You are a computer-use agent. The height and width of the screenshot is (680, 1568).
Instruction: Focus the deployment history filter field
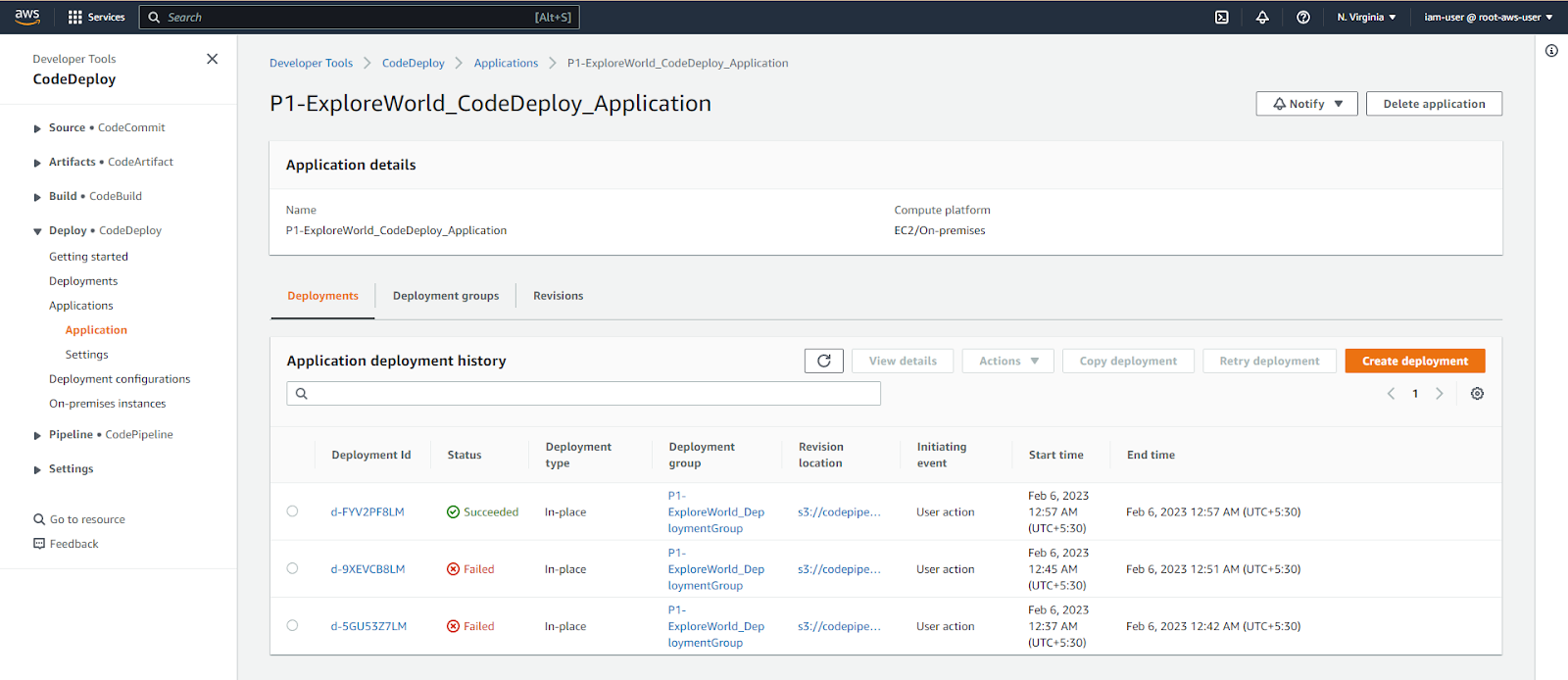[584, 394]
